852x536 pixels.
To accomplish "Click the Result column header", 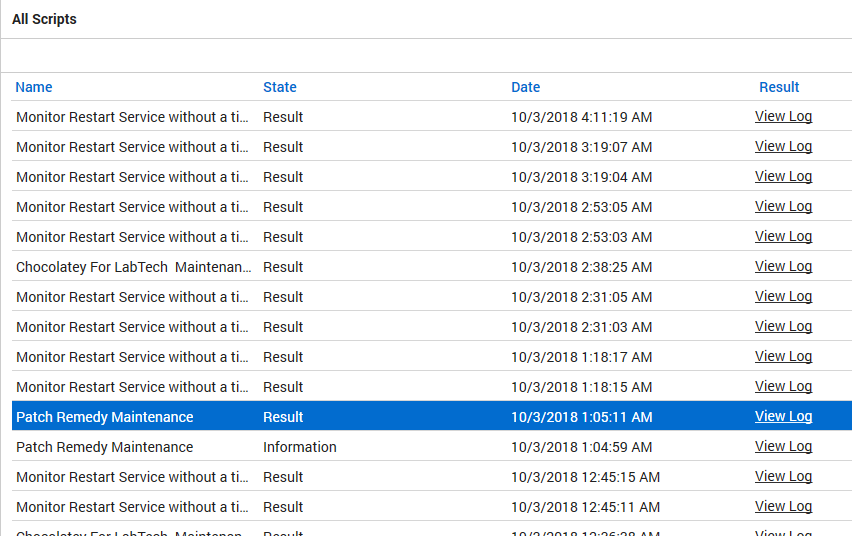I will (779, 87).
